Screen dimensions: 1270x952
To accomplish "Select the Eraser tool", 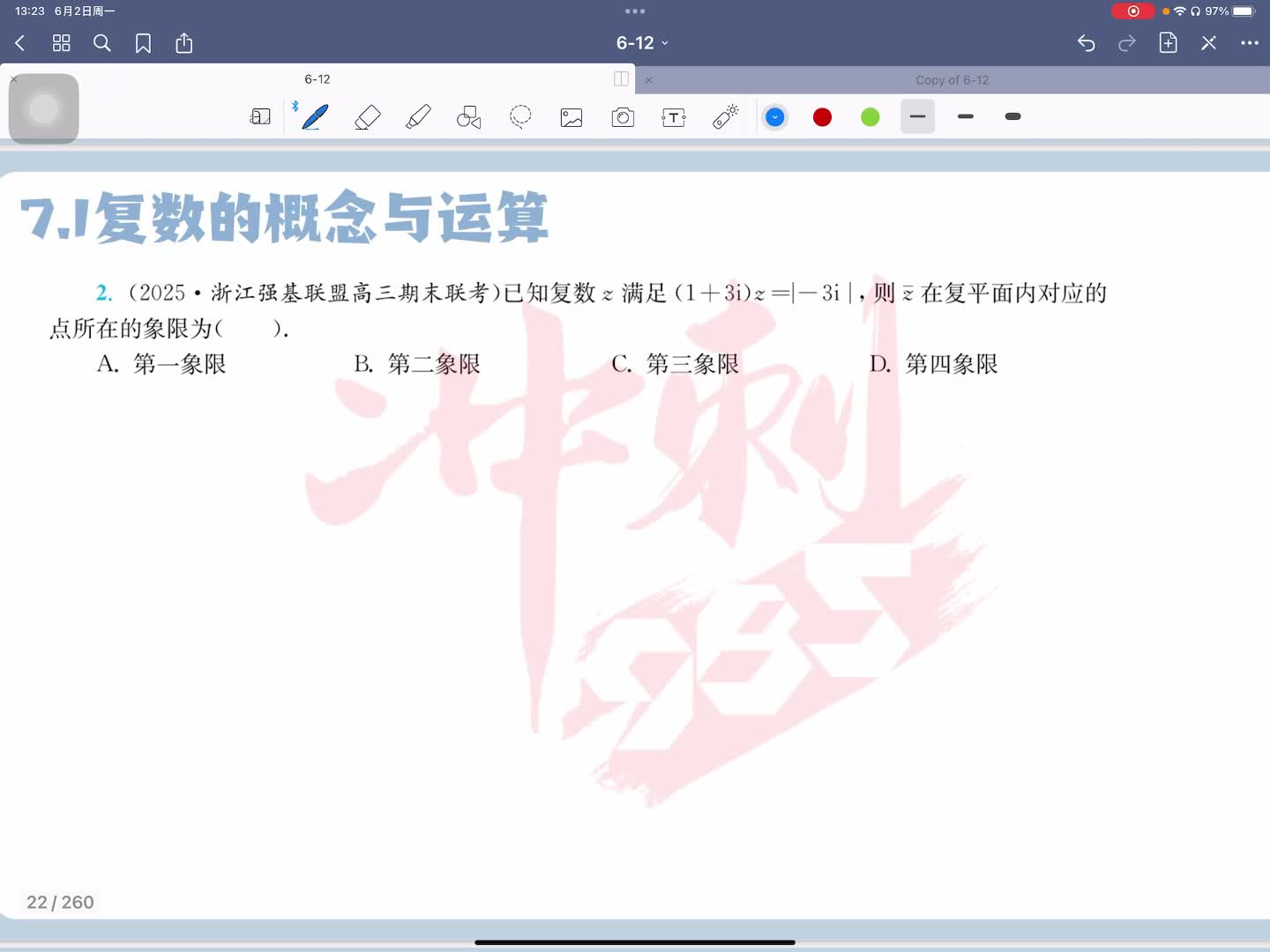I will pos(367,117).
